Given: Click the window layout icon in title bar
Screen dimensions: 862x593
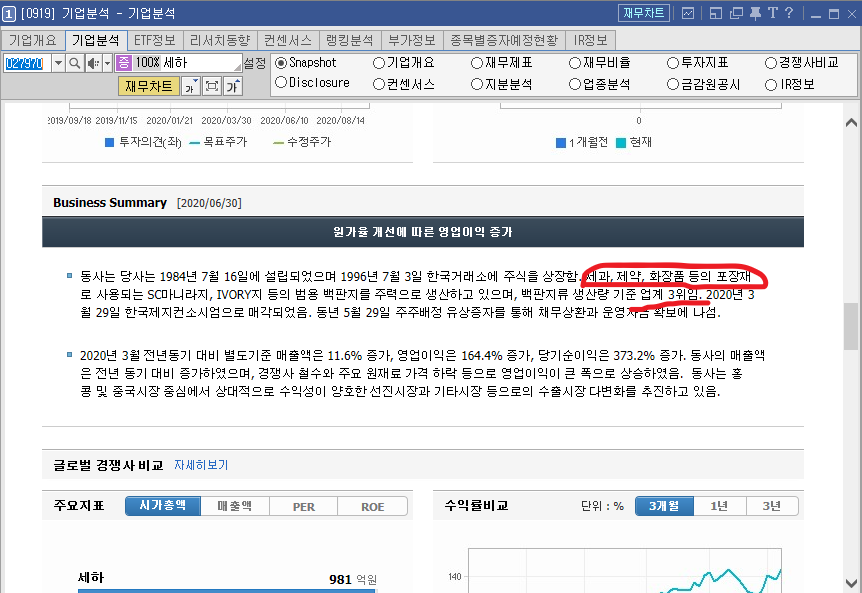Looking at the screenshot, I should 716,13.
